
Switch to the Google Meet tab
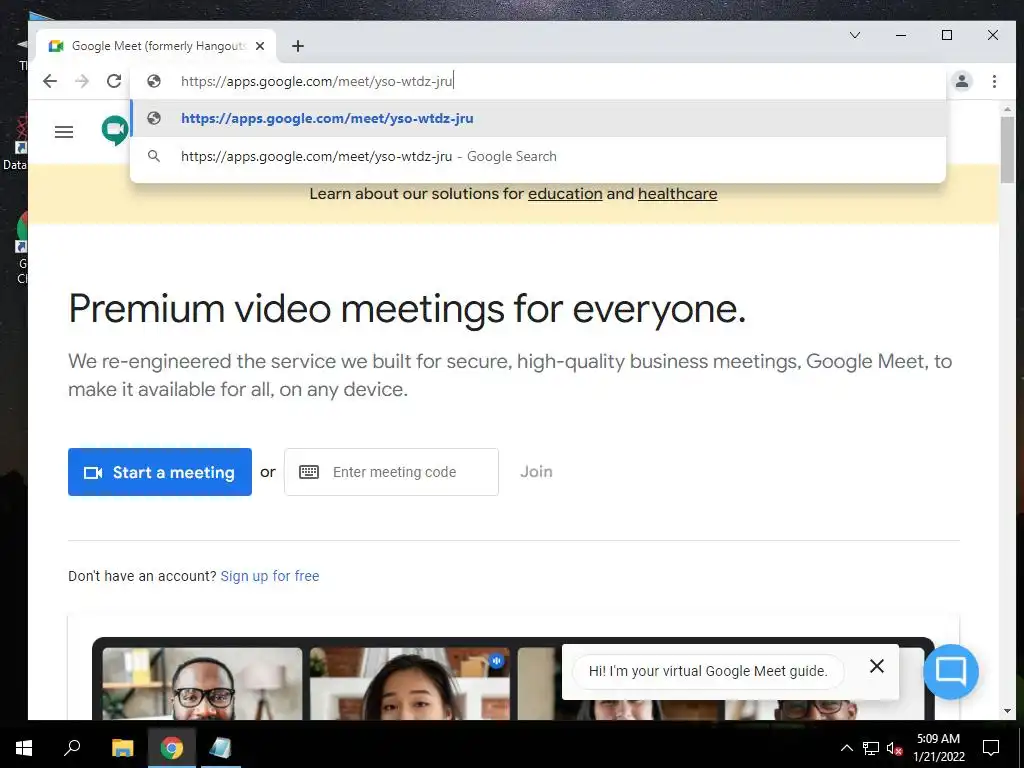(x=157, y=46)
